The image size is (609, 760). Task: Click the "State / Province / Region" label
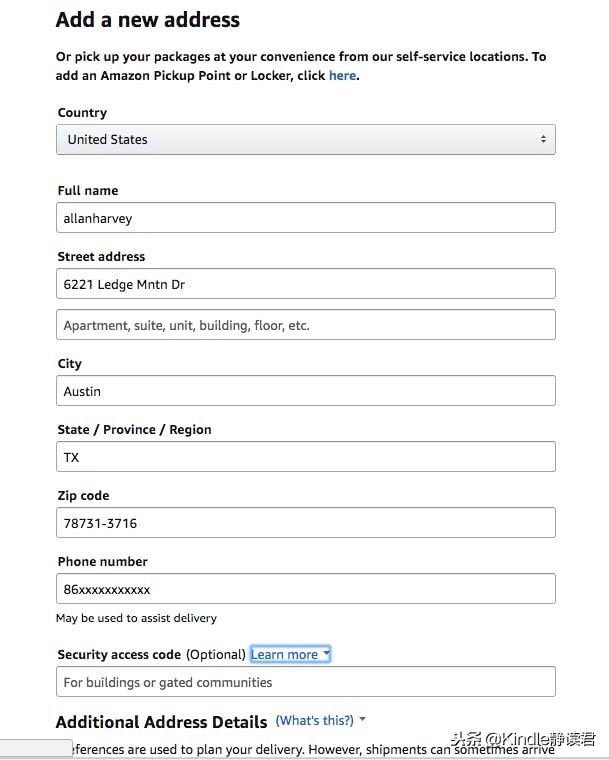click(x=134, y=429)
